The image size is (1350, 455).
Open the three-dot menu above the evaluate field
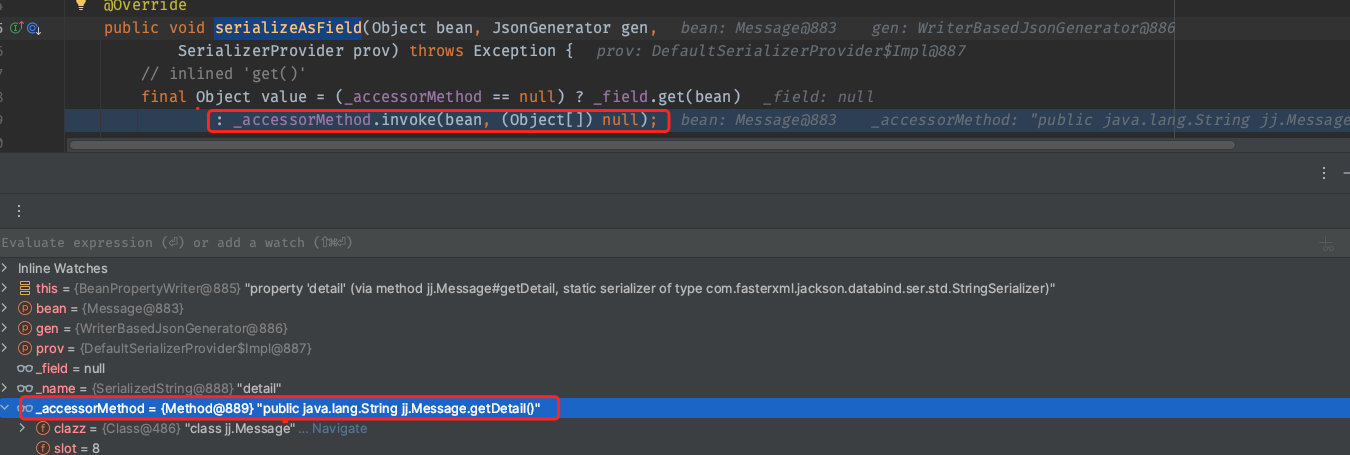(19, 211)
